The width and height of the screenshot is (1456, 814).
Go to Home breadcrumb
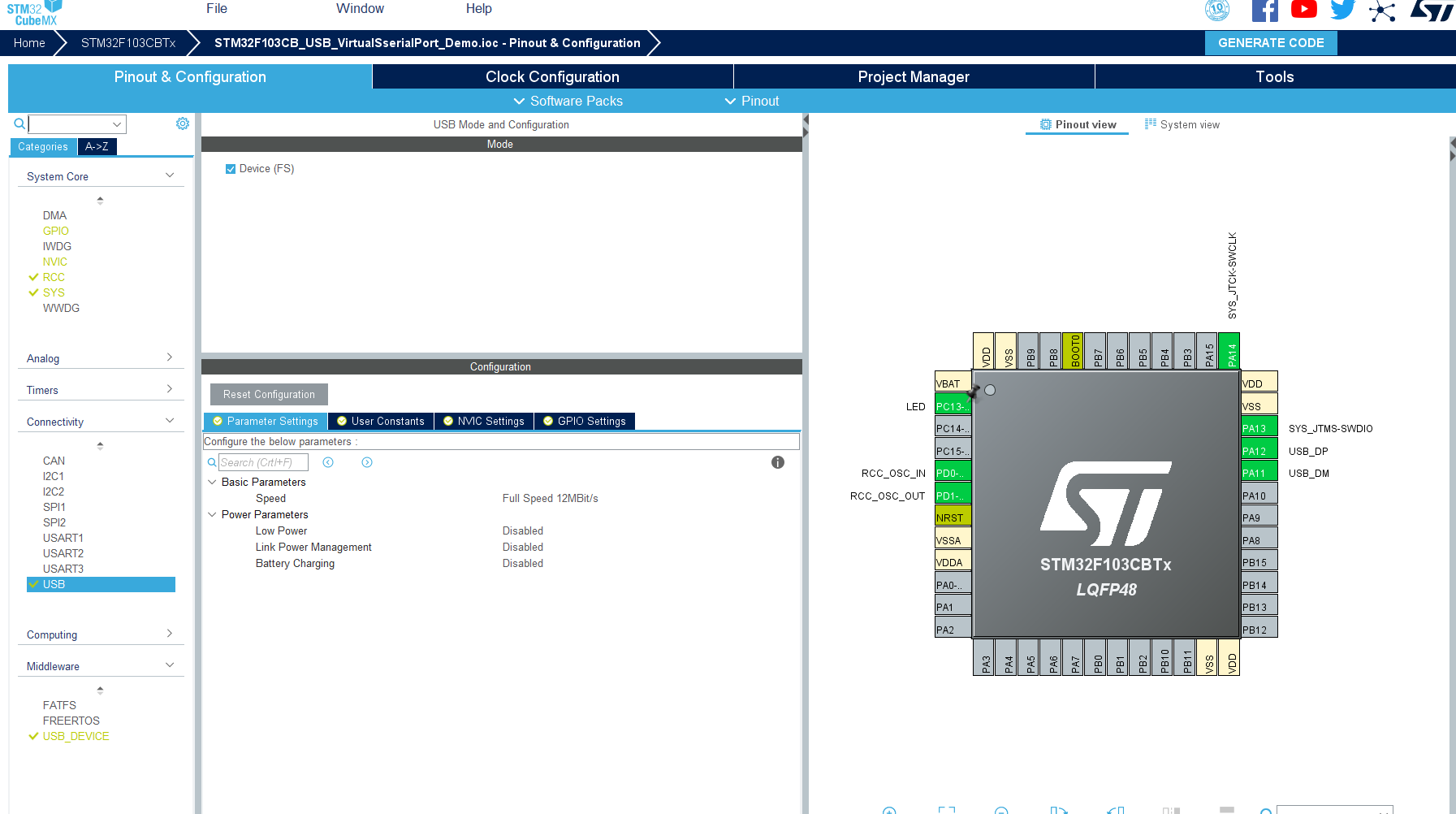point(29,43)
